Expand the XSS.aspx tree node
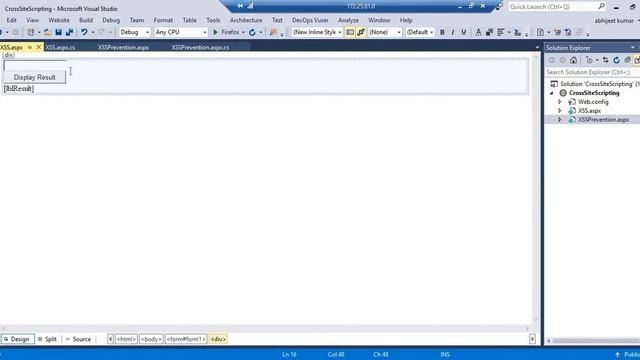This screenshot has height=360, width=640. click(560, 111)
